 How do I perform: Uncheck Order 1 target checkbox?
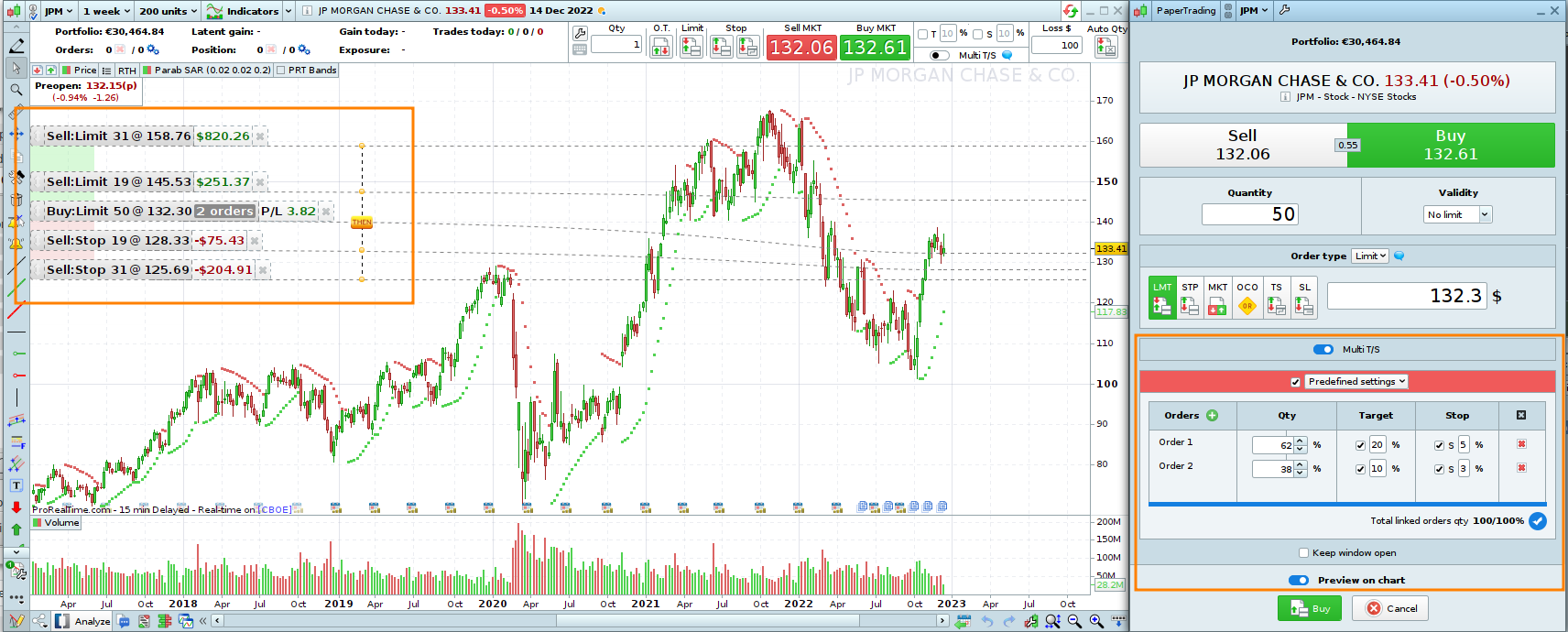coord(1360,445)
